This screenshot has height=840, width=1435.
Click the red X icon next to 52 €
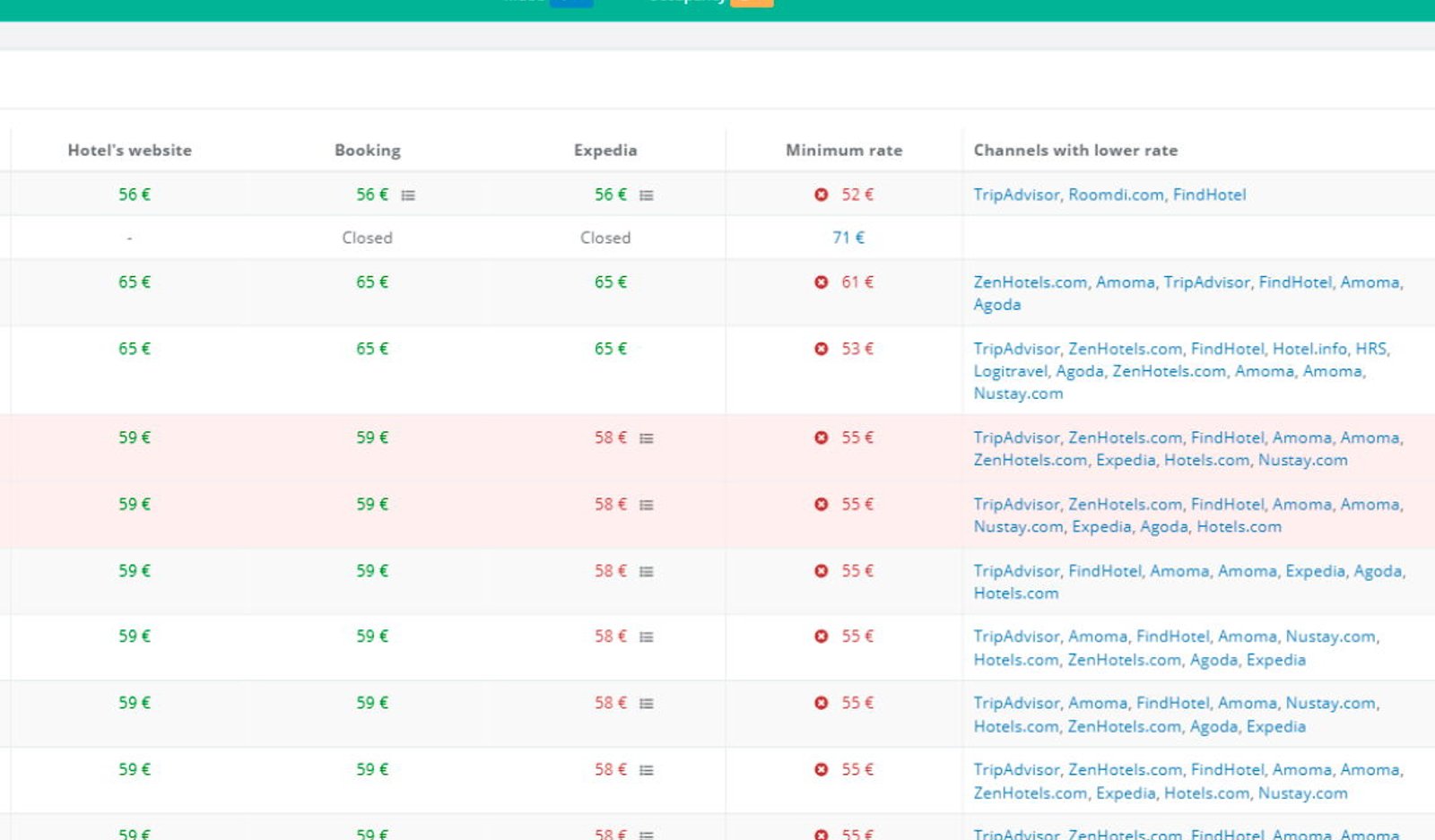click(x=821, y=195)
